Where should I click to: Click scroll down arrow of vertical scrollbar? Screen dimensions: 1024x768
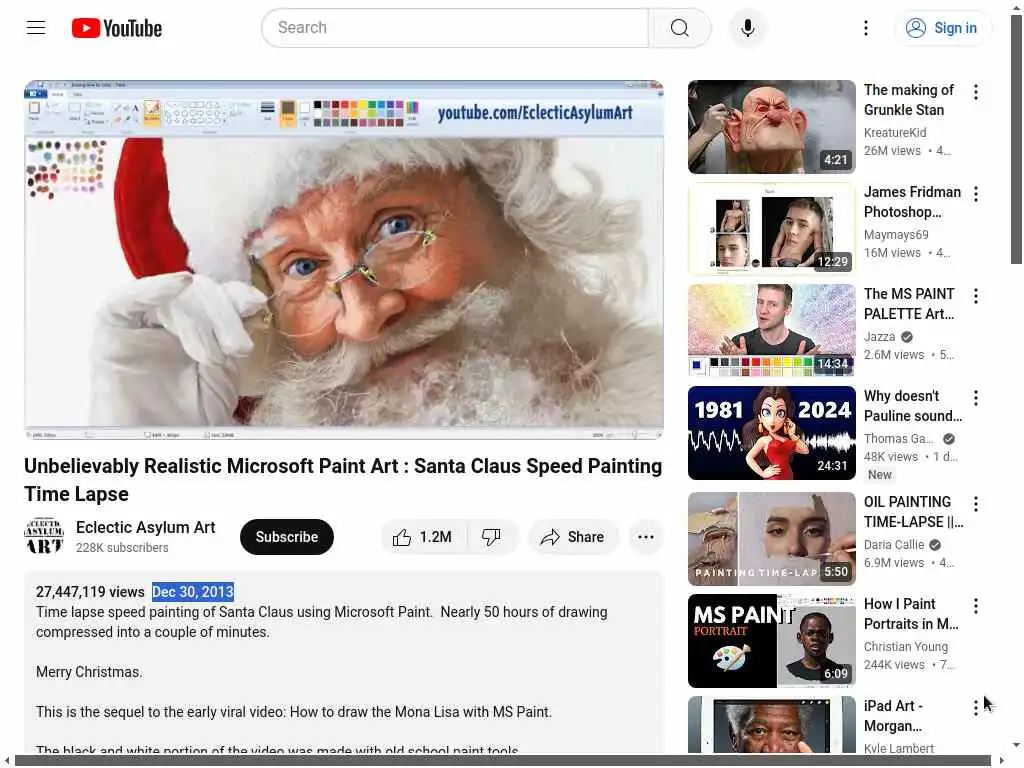pyautogui.click(x=1016, y=745)
